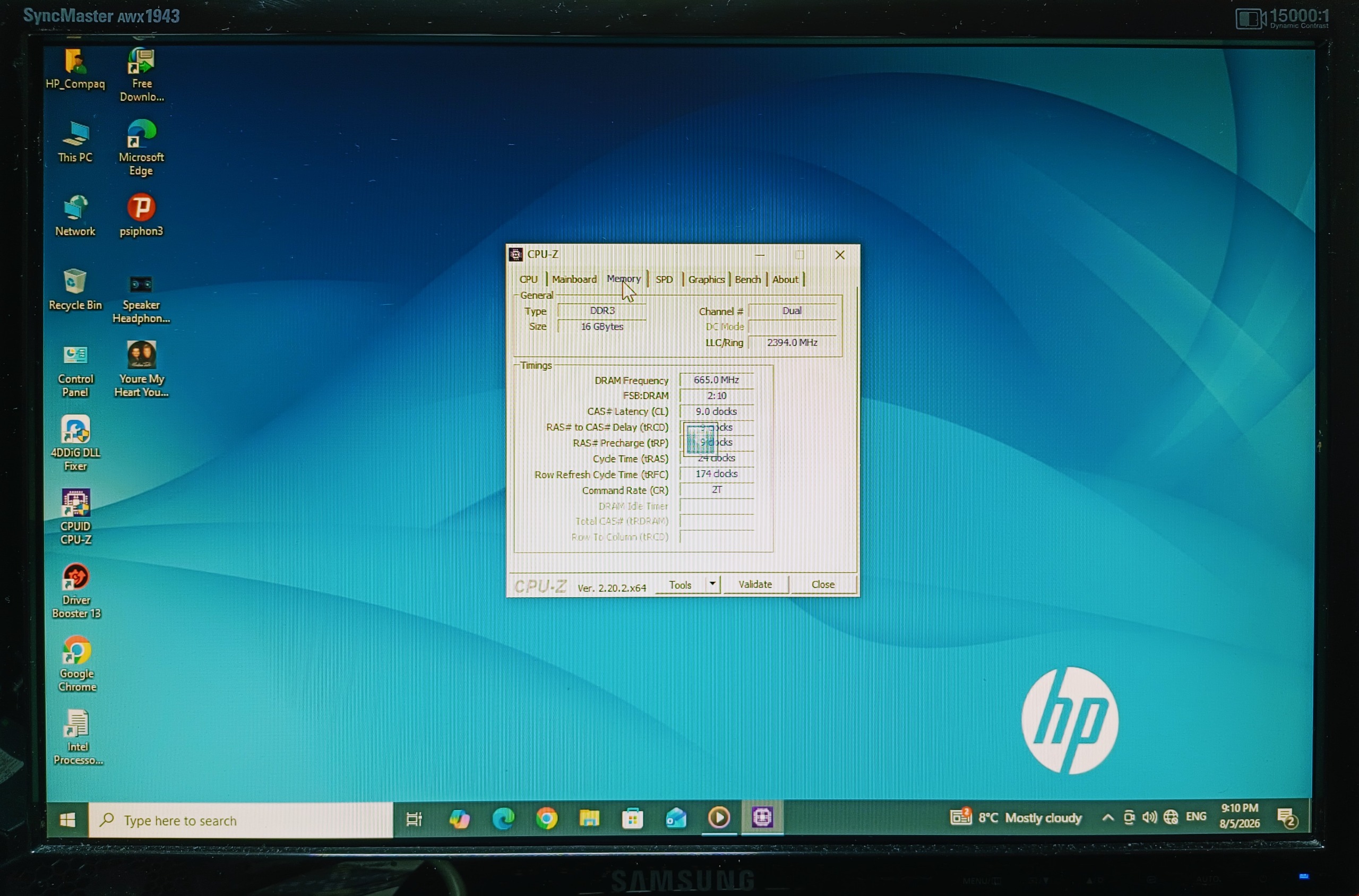1359x896 pixels.
Task: Switch to the Graphics tab
Action: tap(707, 279)
